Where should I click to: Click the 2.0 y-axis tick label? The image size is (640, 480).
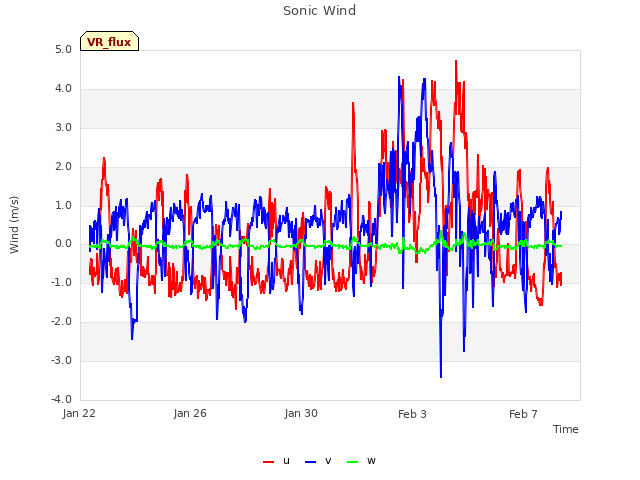pyautogui.click(x=63, y=167)
